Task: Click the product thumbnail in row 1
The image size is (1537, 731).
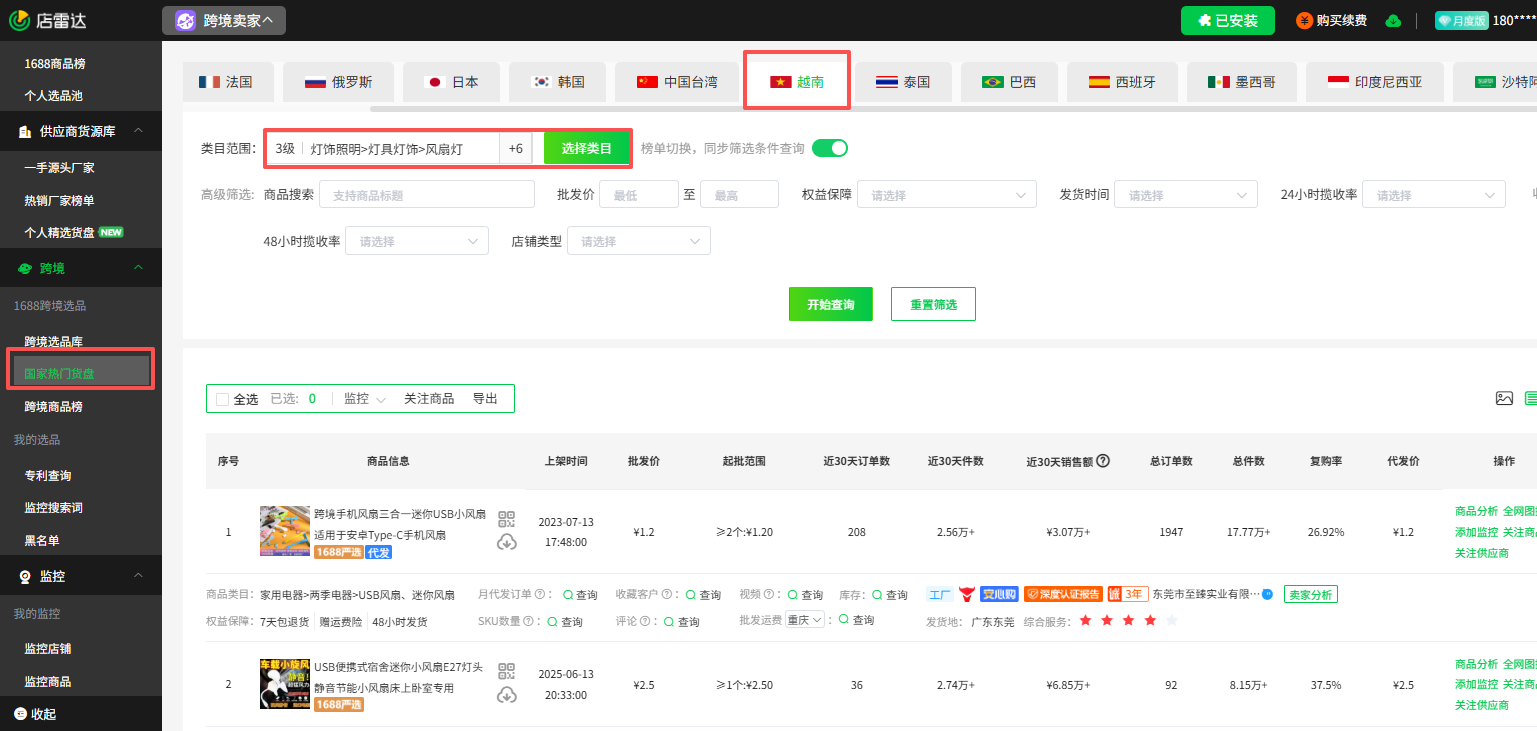Action: click(285, 531)
